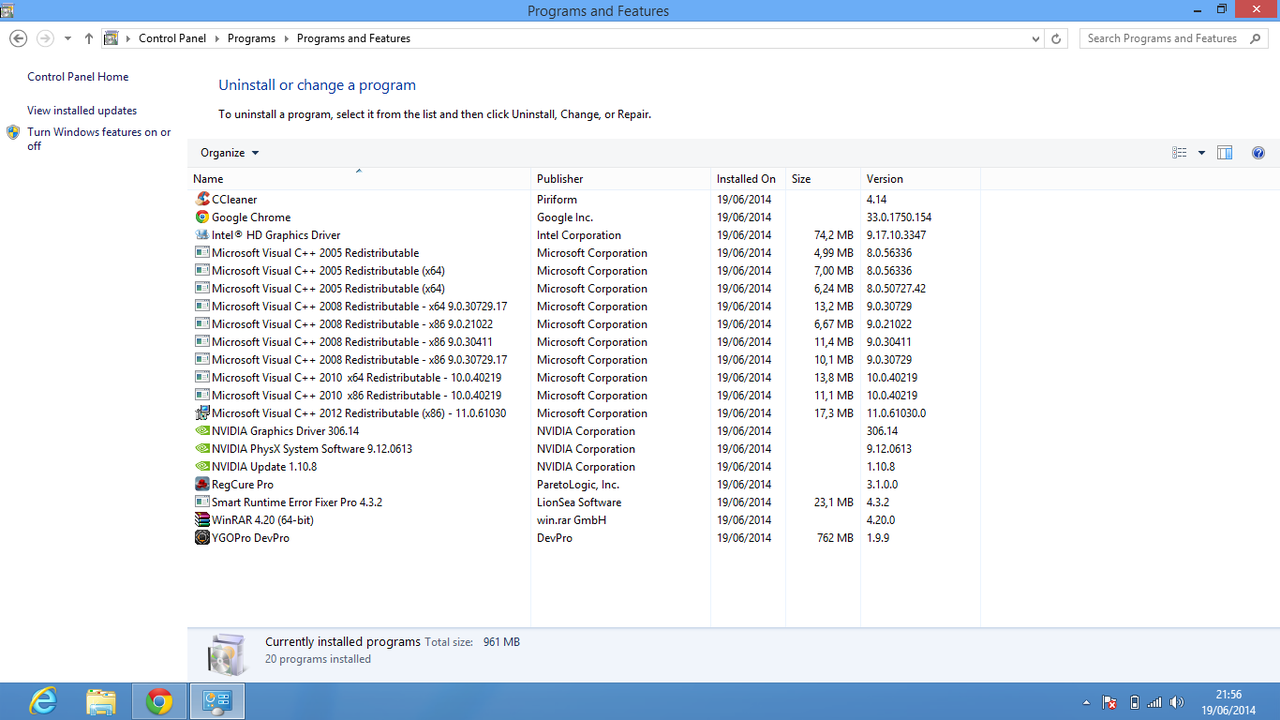Expand the address bar history dropdown
The image size is (1280, 720).
[x=1035, y=38]
